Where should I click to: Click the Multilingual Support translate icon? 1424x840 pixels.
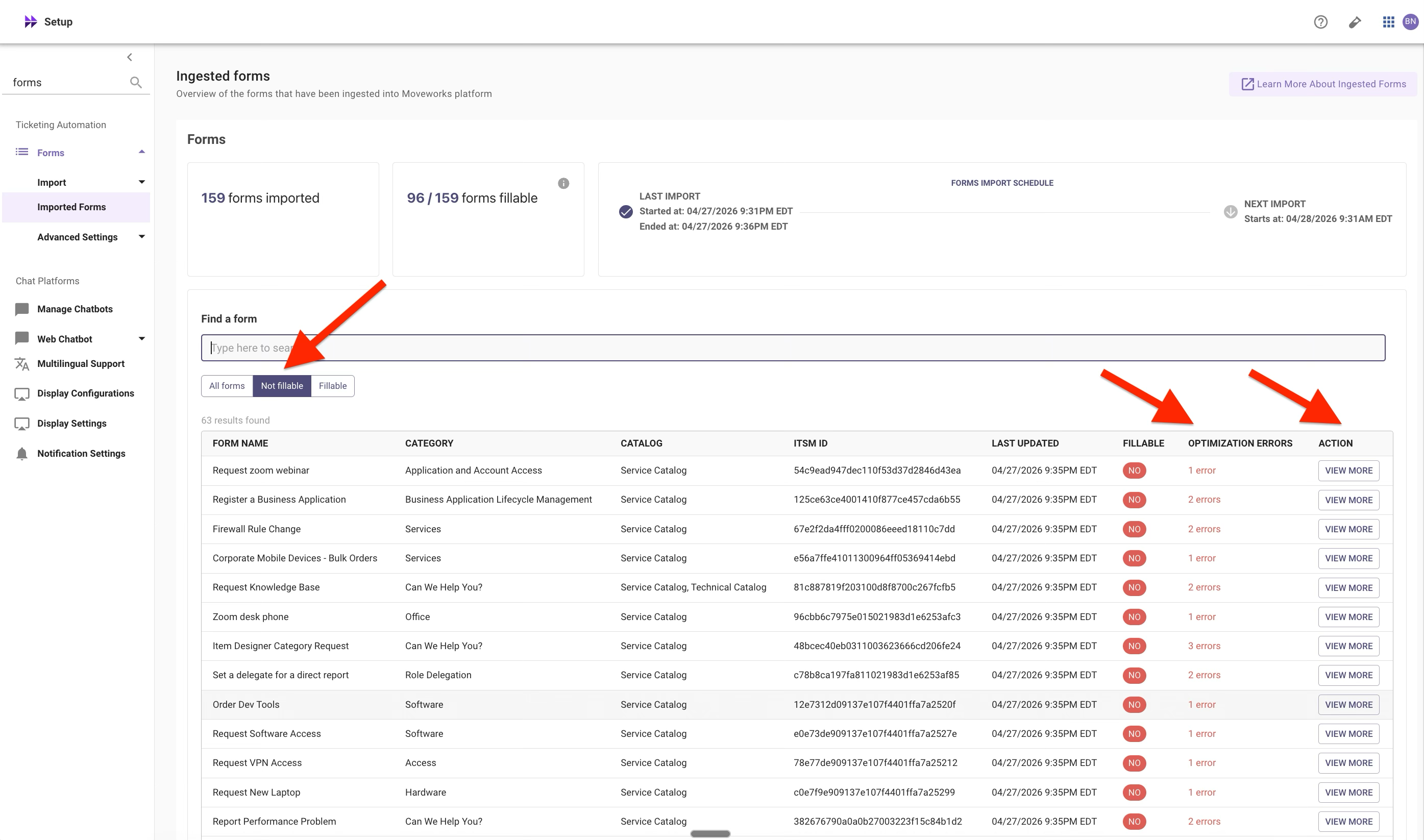tap(22, 364)
